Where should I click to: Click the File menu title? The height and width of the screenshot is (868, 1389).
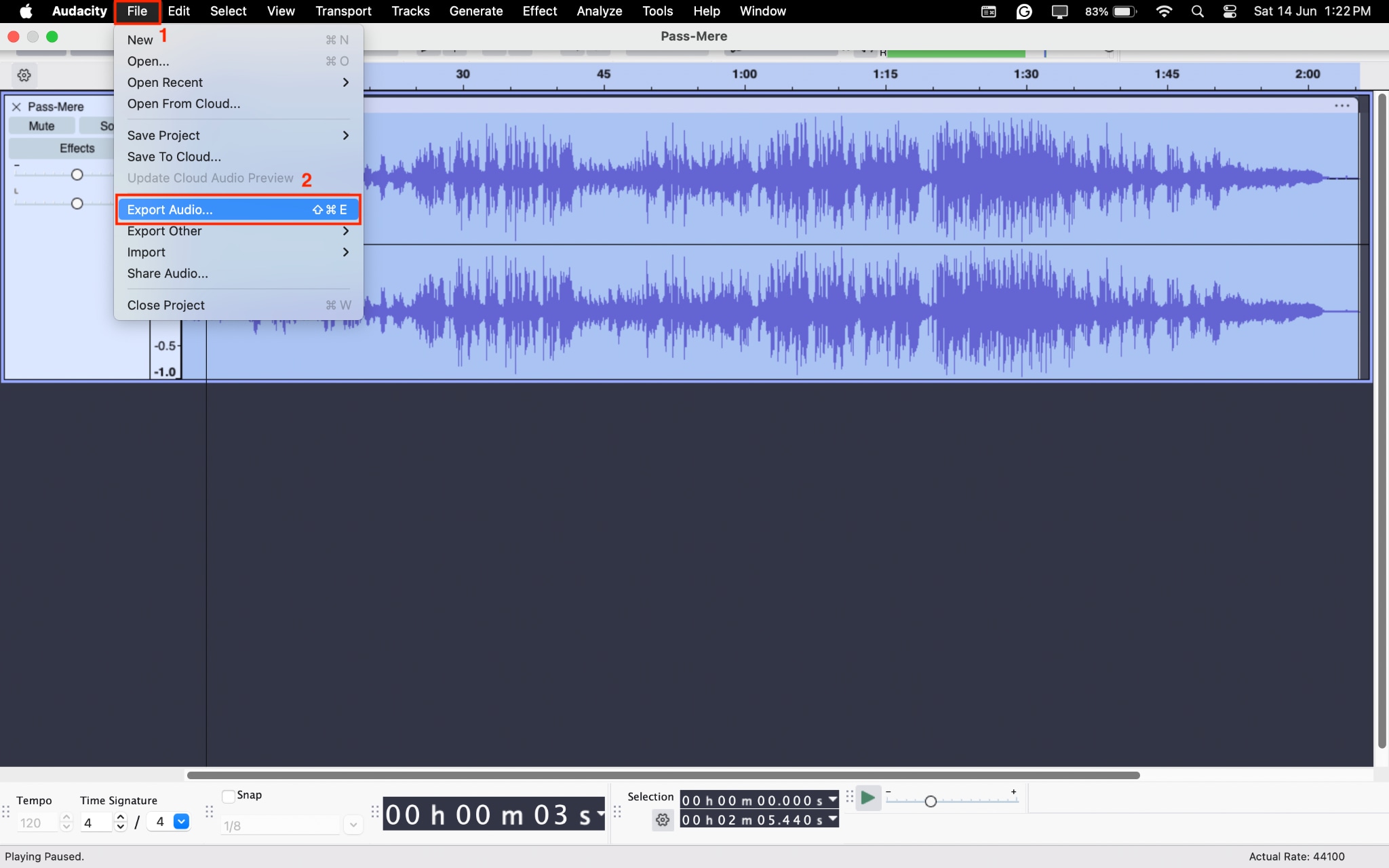(137, 11)
